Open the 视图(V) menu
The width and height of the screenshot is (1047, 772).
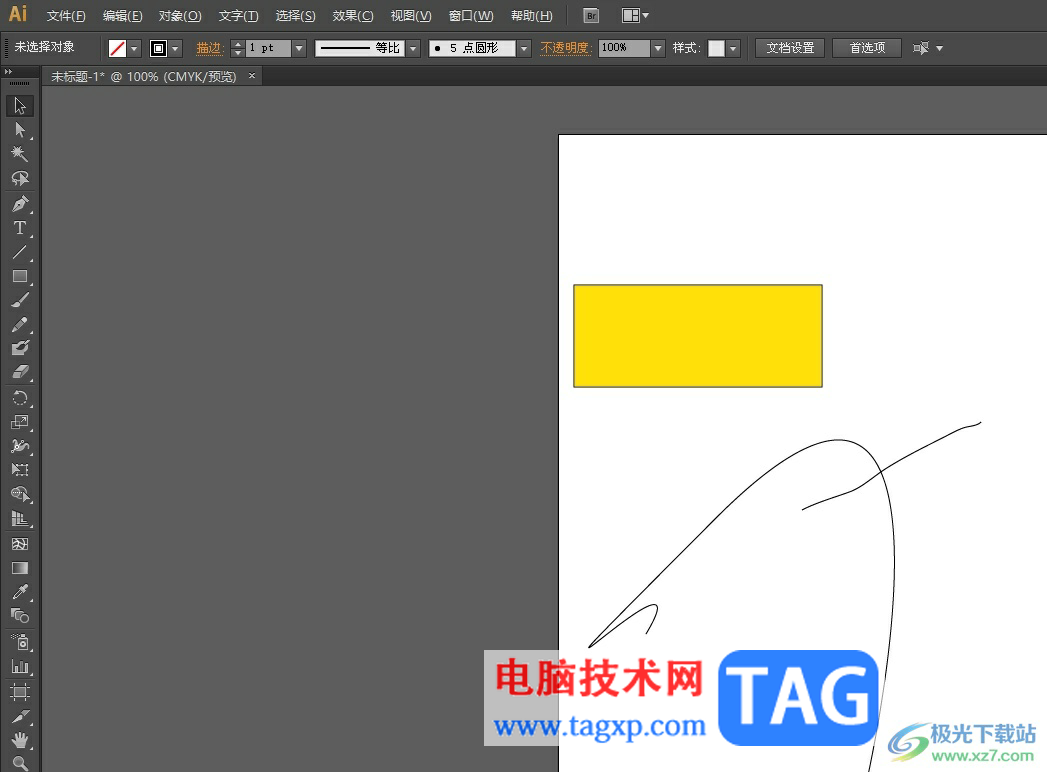411,16
